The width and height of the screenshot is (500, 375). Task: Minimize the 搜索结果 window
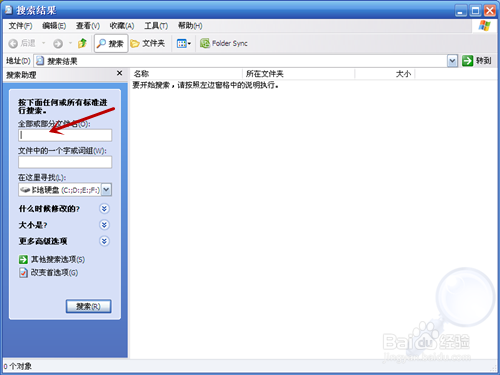pyautogui.click(x=461, y=11)
